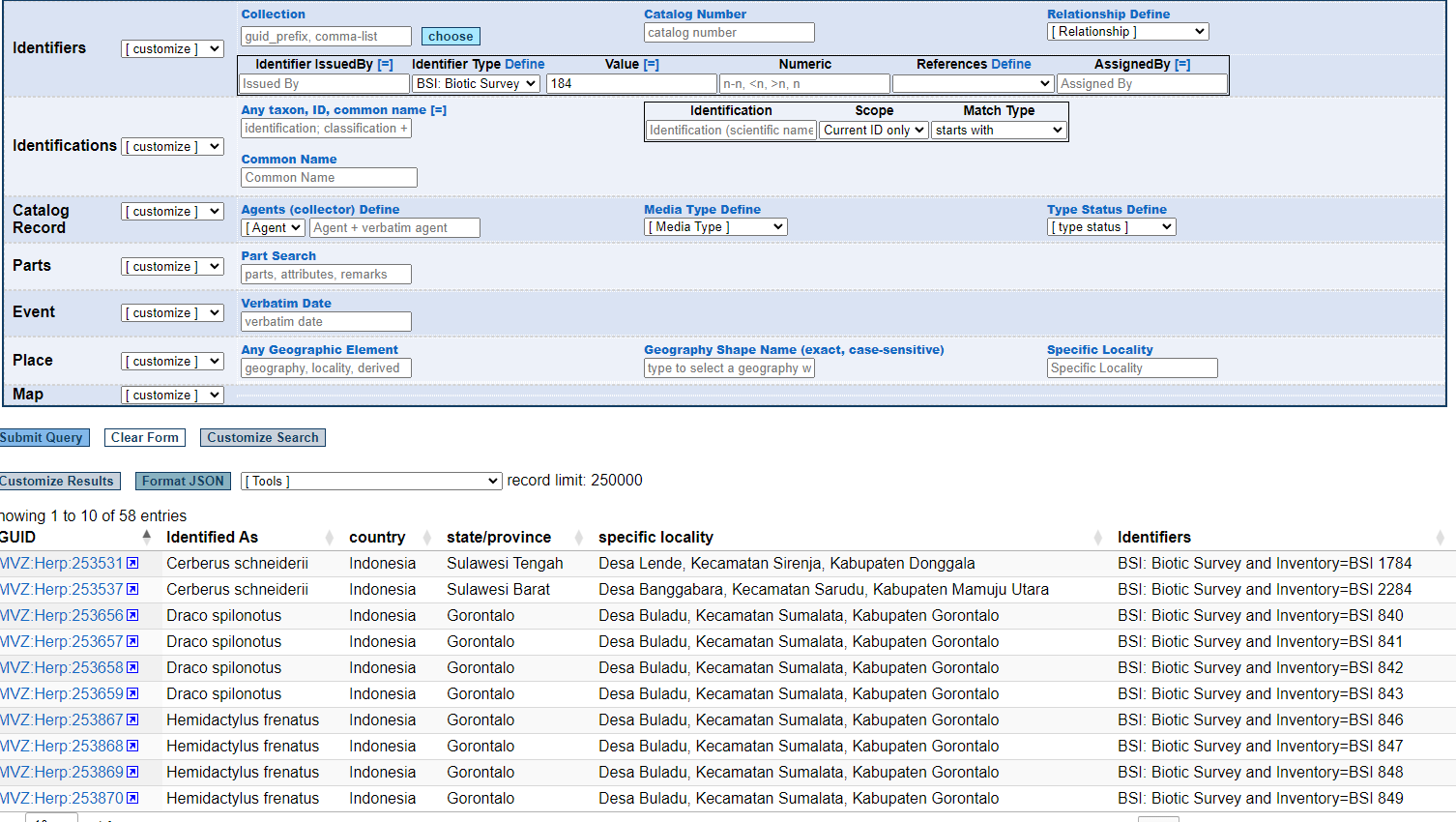Open the Match Type dropdown showing starts with

click(x=998, y=129)
